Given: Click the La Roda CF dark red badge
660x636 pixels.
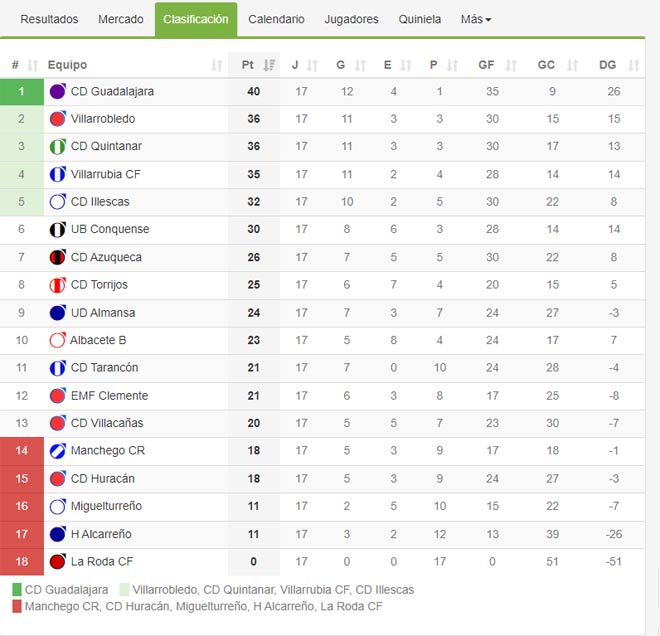Looking at the screenshot, I should point(57,561).
